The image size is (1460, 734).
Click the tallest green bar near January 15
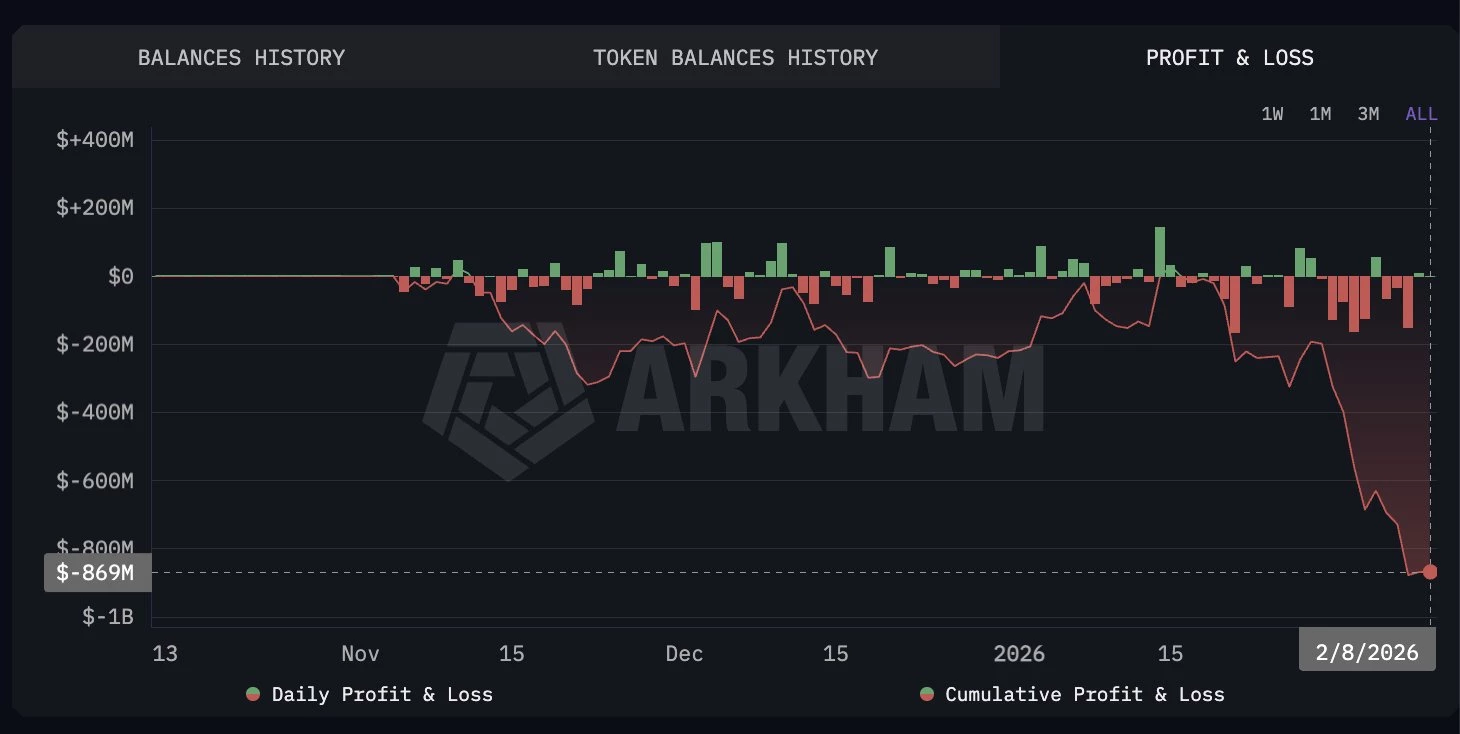point(1159,250)
